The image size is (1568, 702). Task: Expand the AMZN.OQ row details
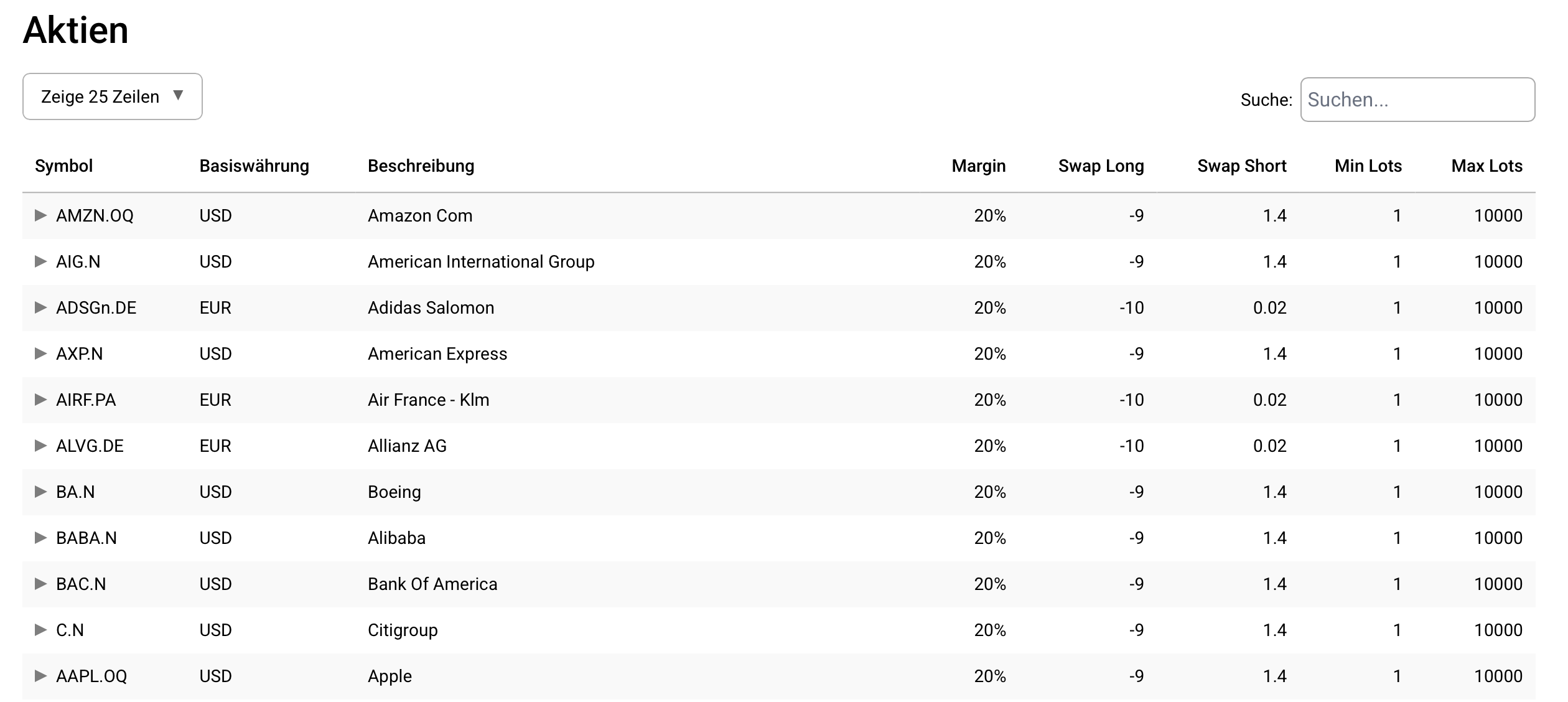pos(40,215)
